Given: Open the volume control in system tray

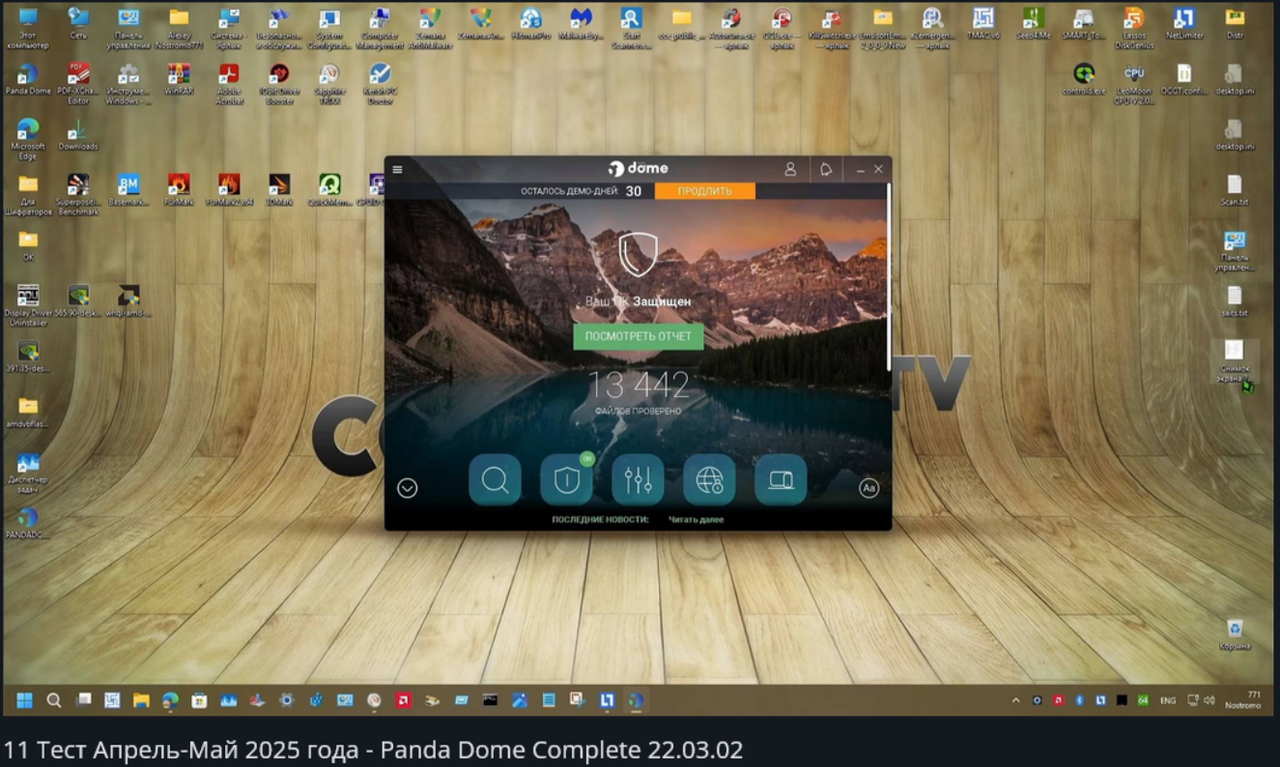Looking at the screenshot, I should pyautogui.click(x=1209, y=700).
